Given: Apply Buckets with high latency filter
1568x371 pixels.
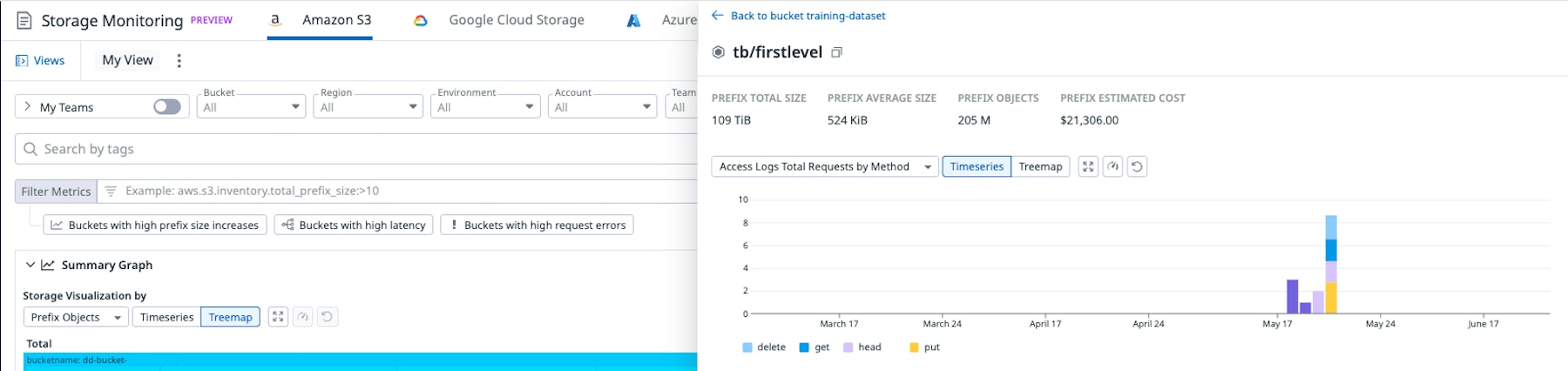Looking at the screenshot, I should (x=354, y=225).
